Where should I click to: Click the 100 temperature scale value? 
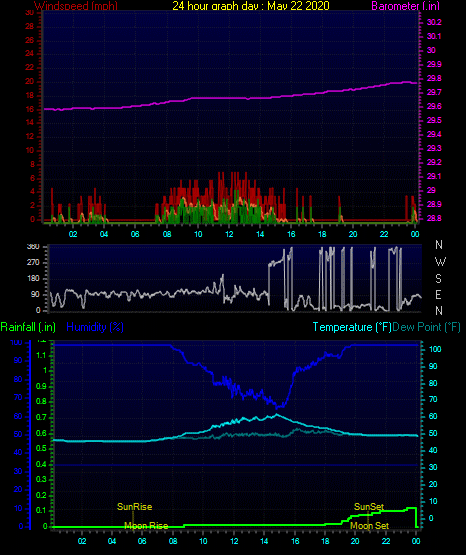pyautogui.click(x=435, y=349)
